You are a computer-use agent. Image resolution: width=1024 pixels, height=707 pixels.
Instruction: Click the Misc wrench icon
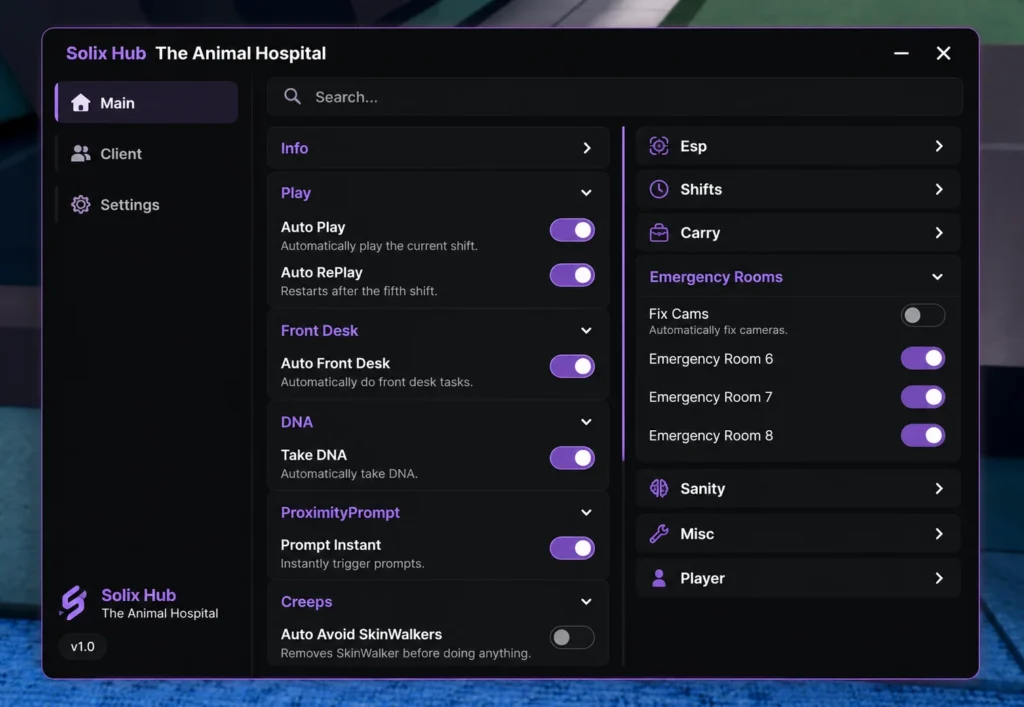click(x=659, y=533)
